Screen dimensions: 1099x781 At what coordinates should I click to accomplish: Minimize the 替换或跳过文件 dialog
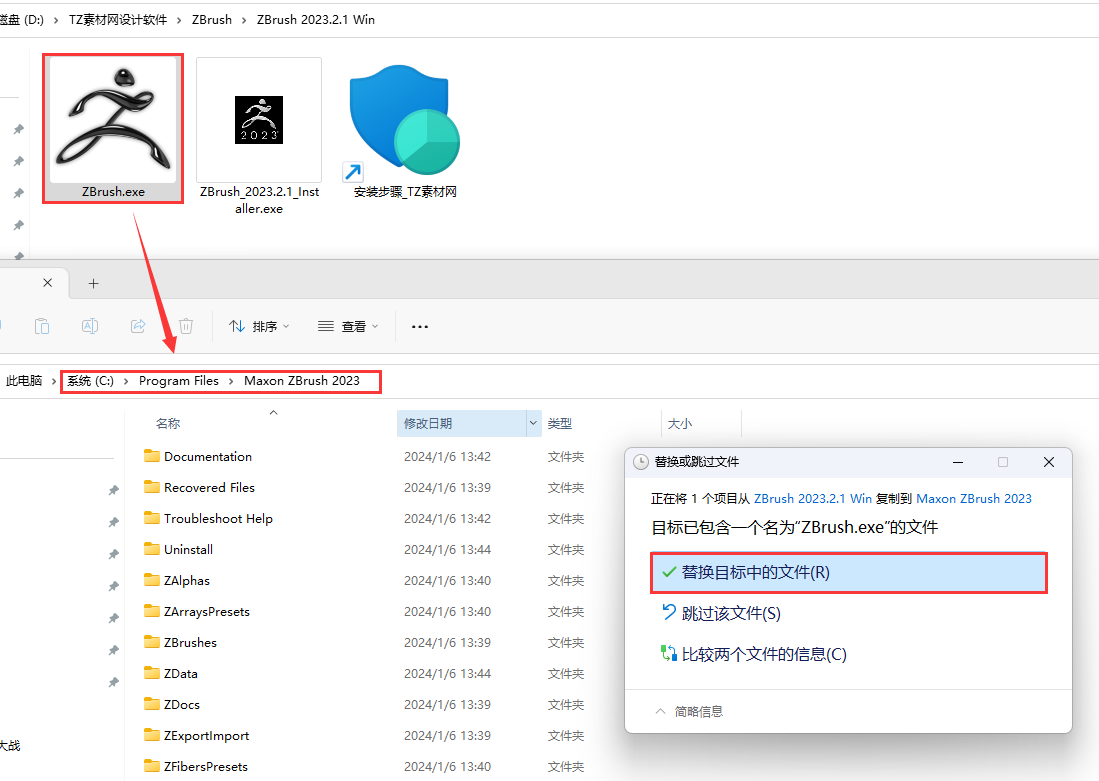958,462
